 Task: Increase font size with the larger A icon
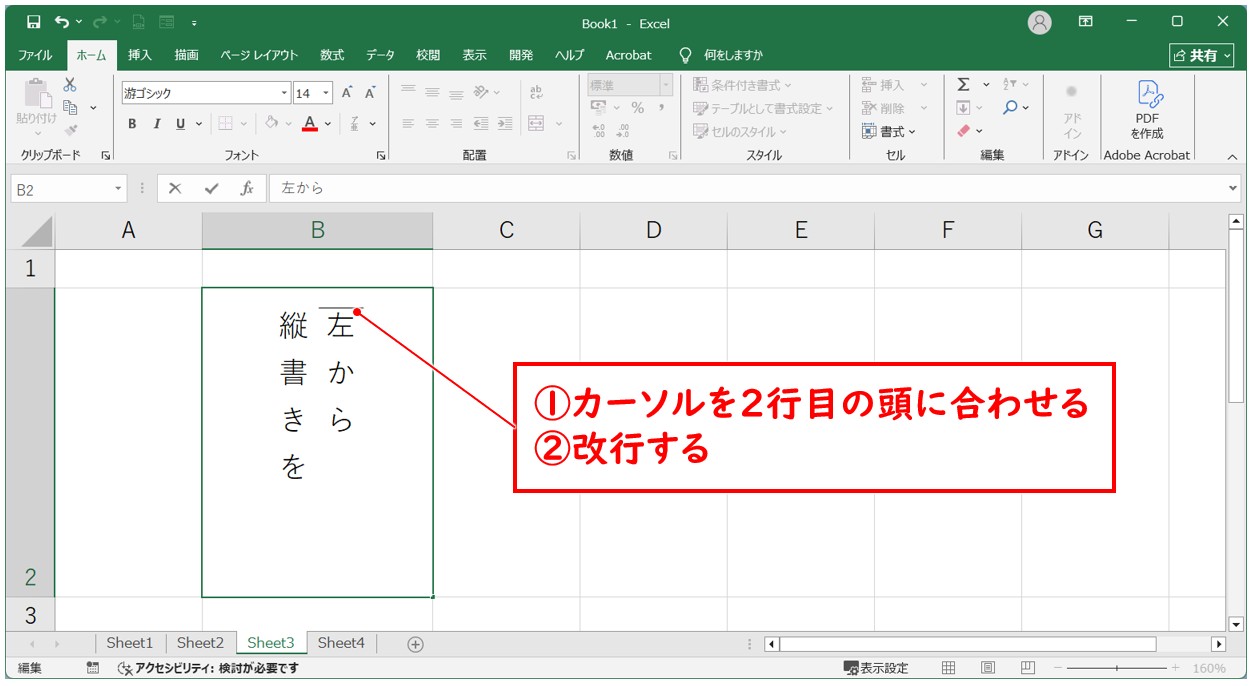[x=347, y=93]
